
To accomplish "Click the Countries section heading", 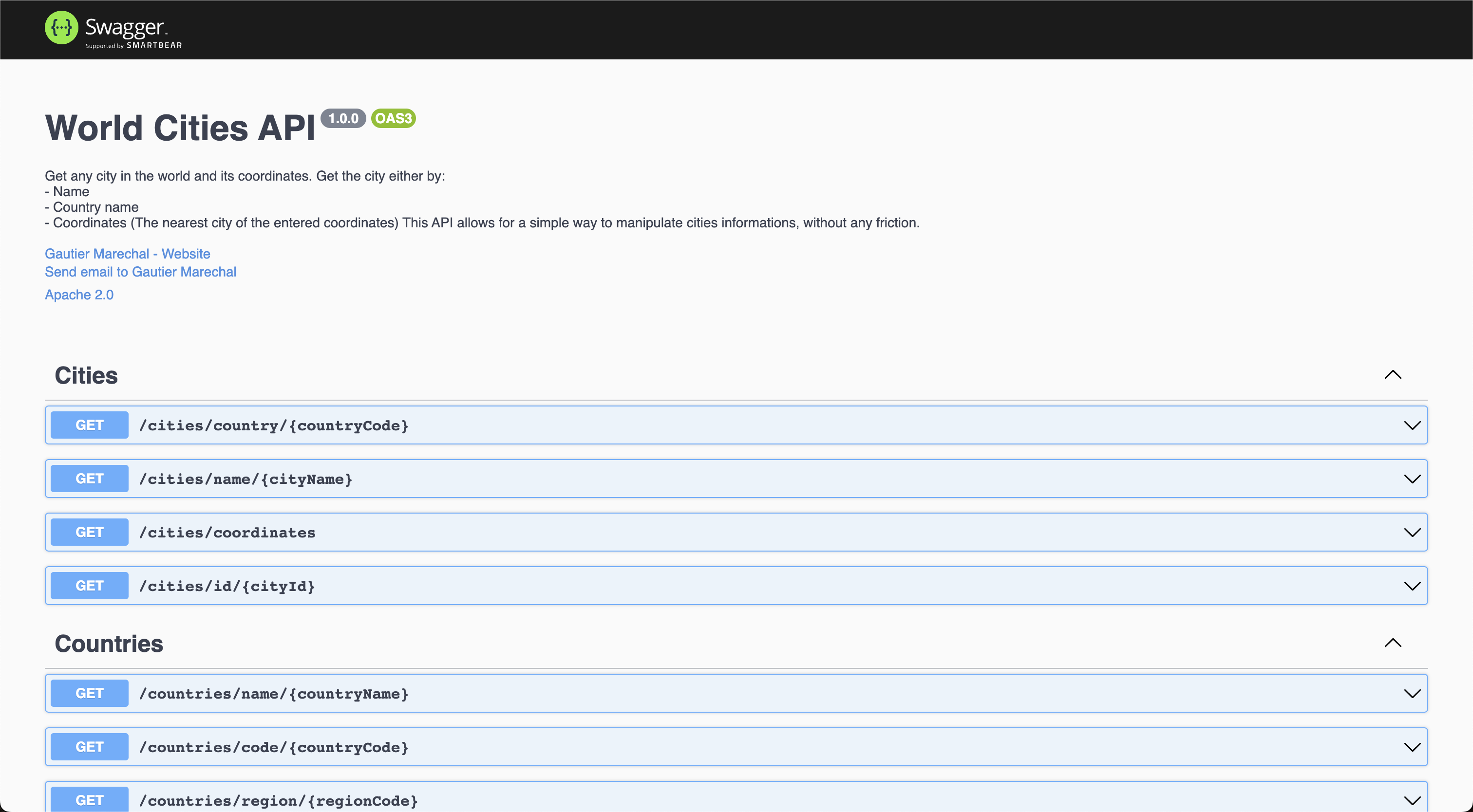I will pos(109,644).
